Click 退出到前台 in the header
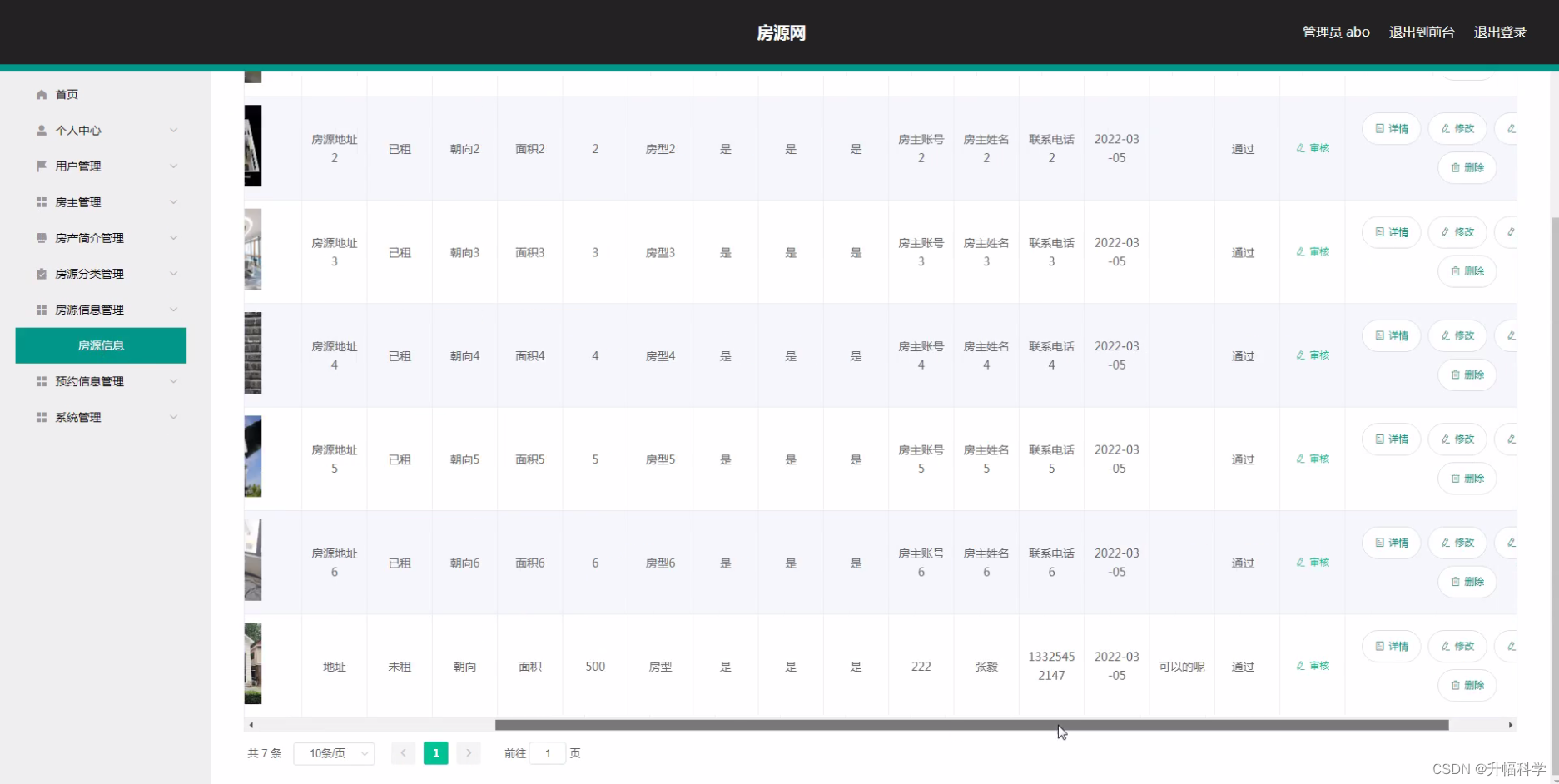The width and height of the screenshot is (1559, 784). pos(1422,32)
